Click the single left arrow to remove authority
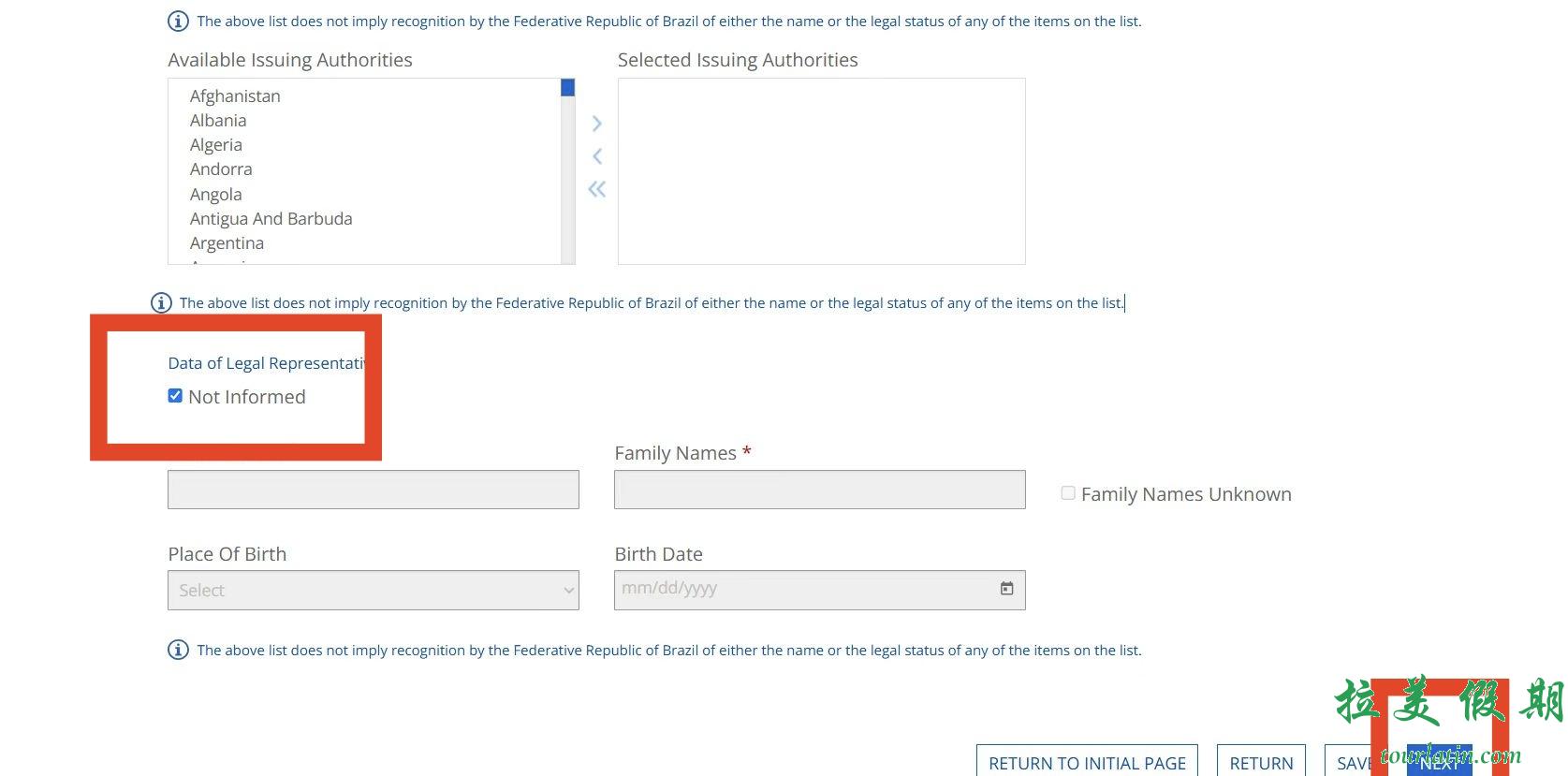This screenshot has width=1568, height=776. click(596, 156)
